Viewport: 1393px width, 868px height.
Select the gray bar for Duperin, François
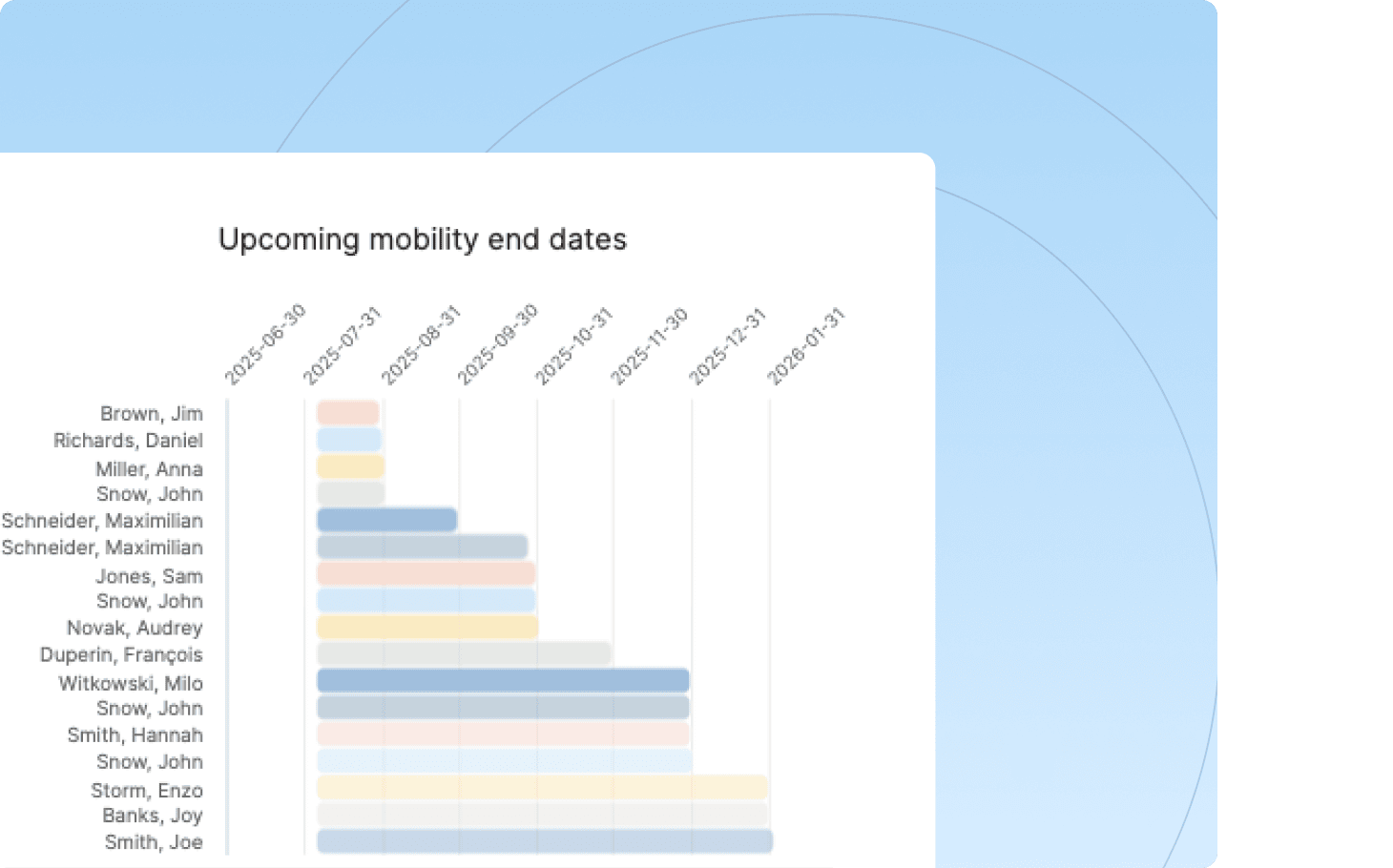tap(464, 653)
